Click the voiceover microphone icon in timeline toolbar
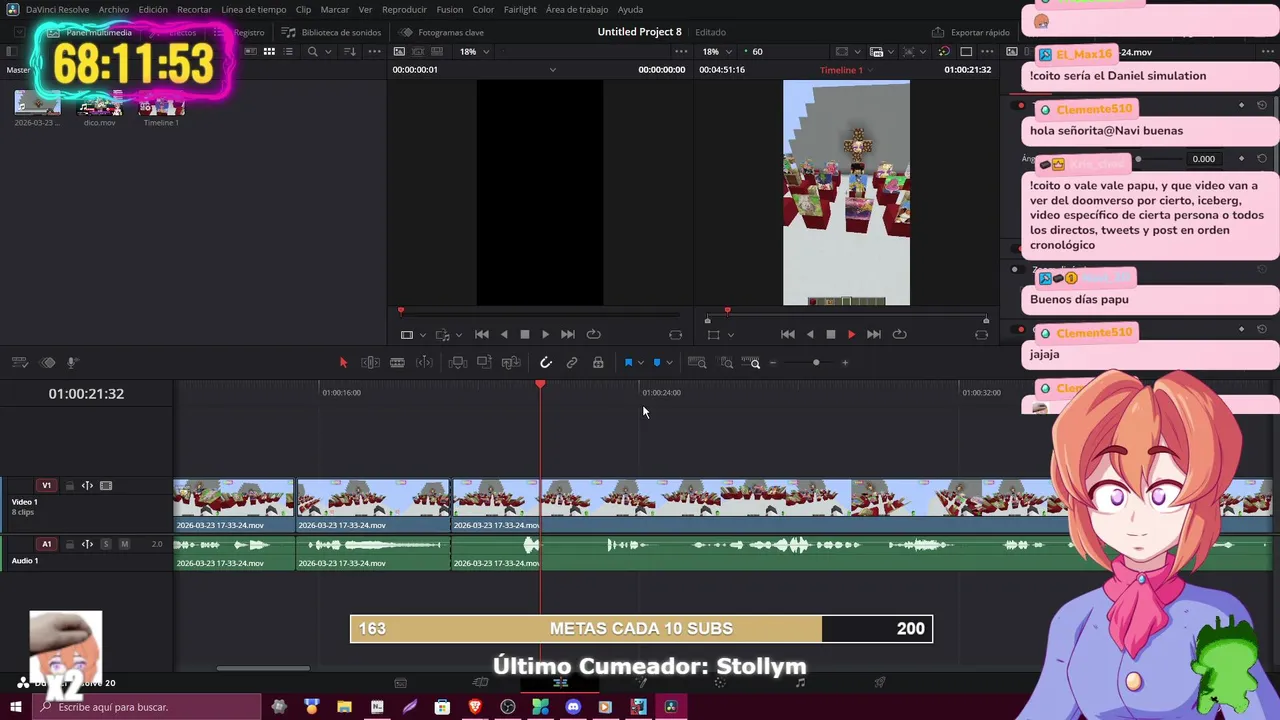The image size is (1280, 720). (x=72, y=363)
